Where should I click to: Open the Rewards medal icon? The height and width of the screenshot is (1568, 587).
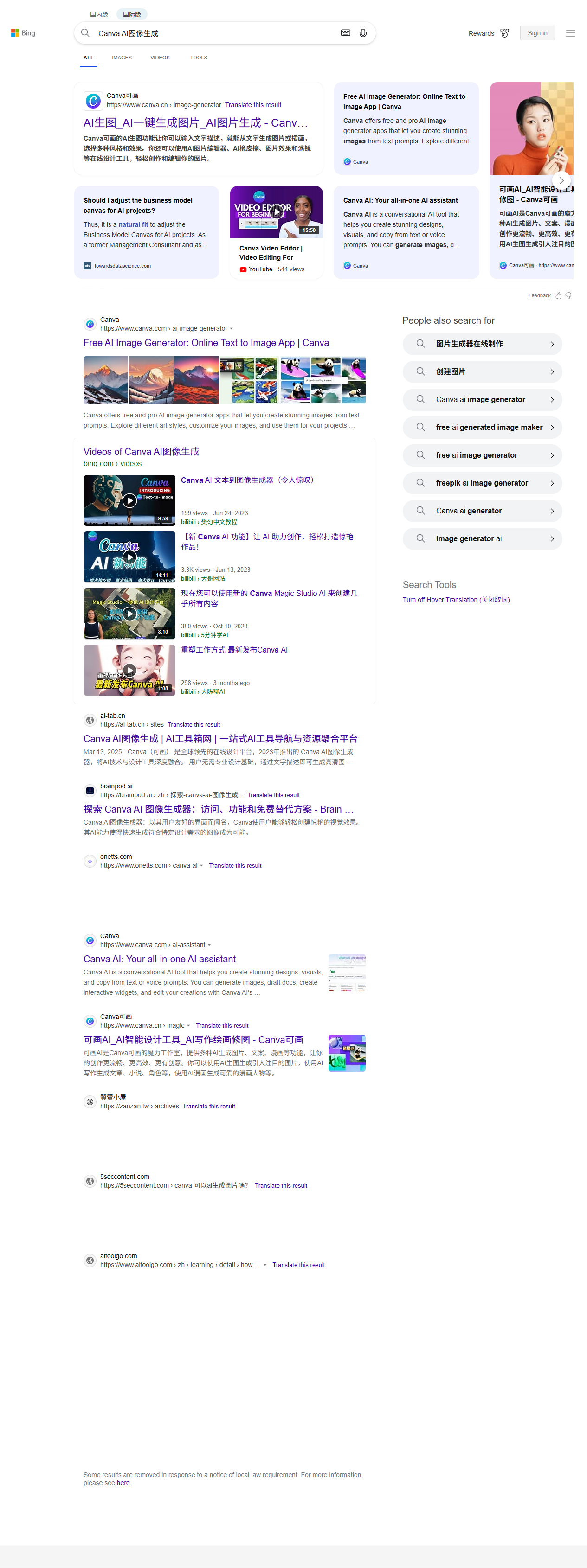point(504,33)
